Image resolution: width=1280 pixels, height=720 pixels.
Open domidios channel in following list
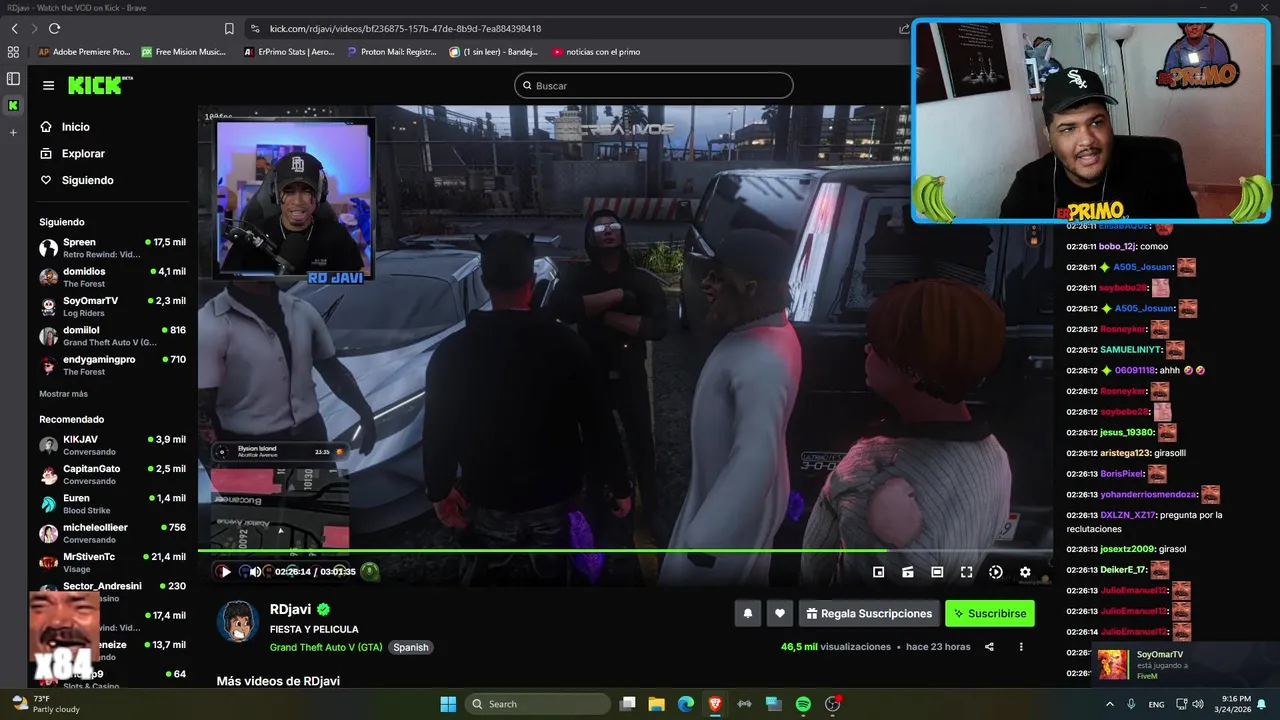(x=112, y=277)
